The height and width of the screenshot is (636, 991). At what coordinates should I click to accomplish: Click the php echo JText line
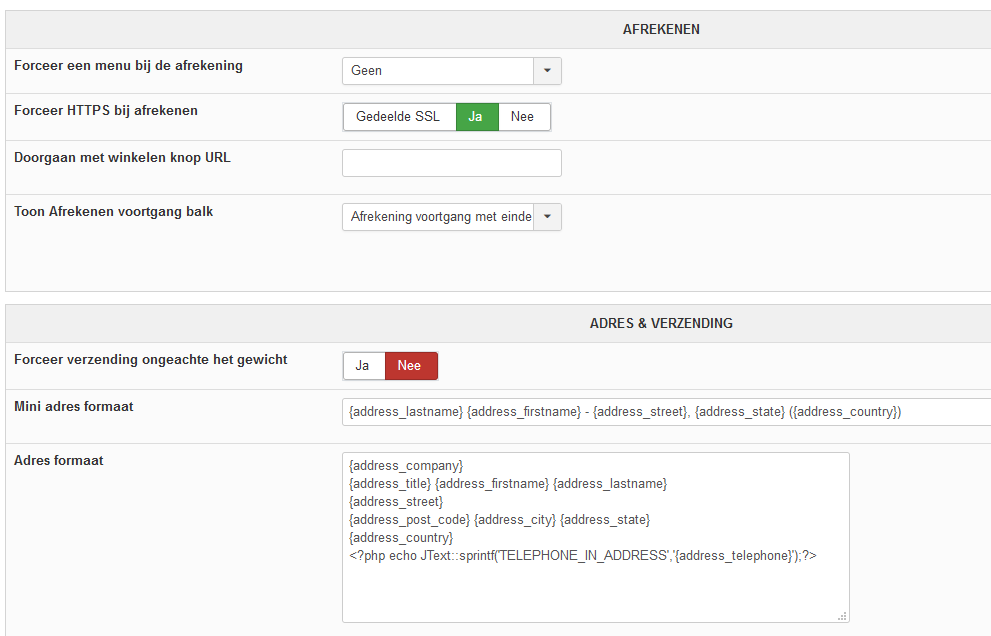click(583, 556)
